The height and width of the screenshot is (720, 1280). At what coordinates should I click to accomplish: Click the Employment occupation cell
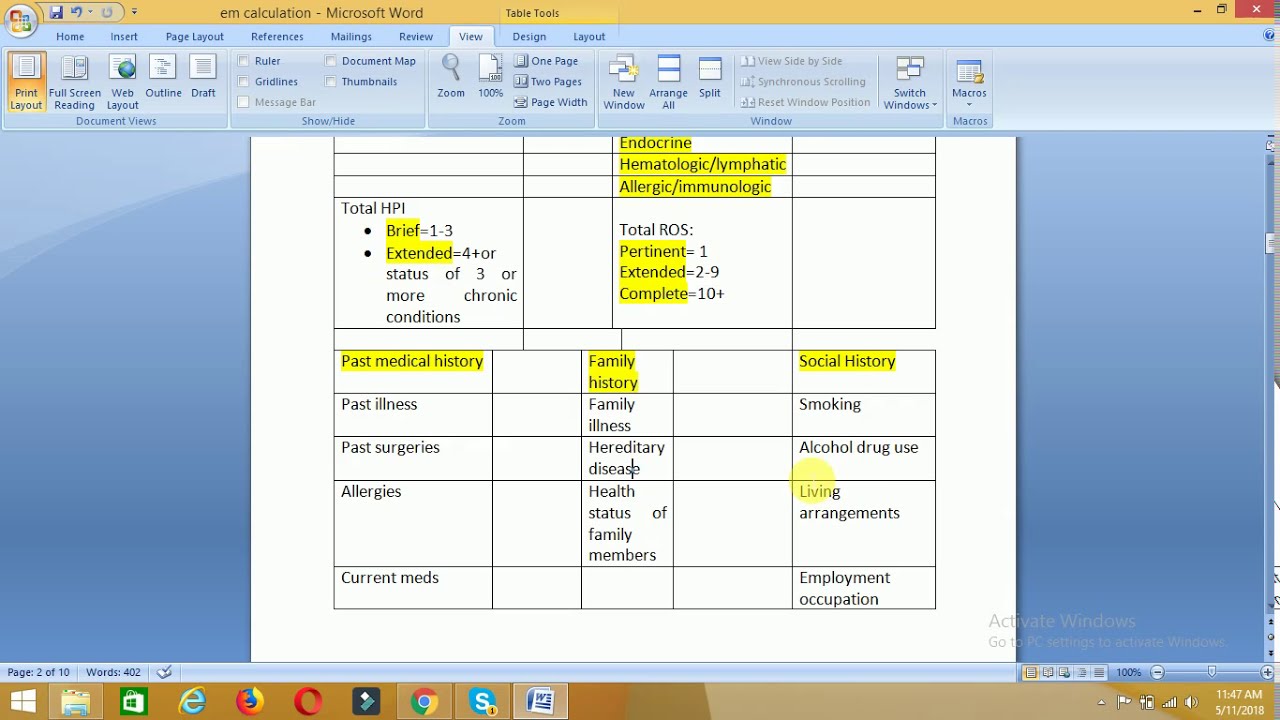point(864,588)
